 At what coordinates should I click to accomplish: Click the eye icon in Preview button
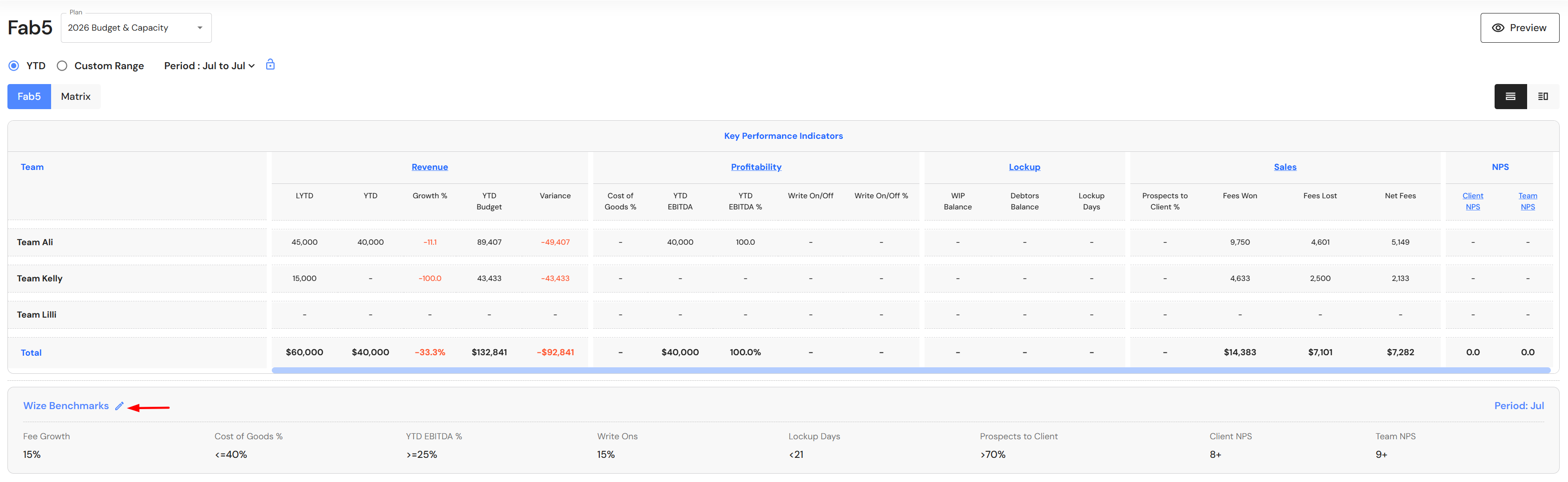point(1498,28)
